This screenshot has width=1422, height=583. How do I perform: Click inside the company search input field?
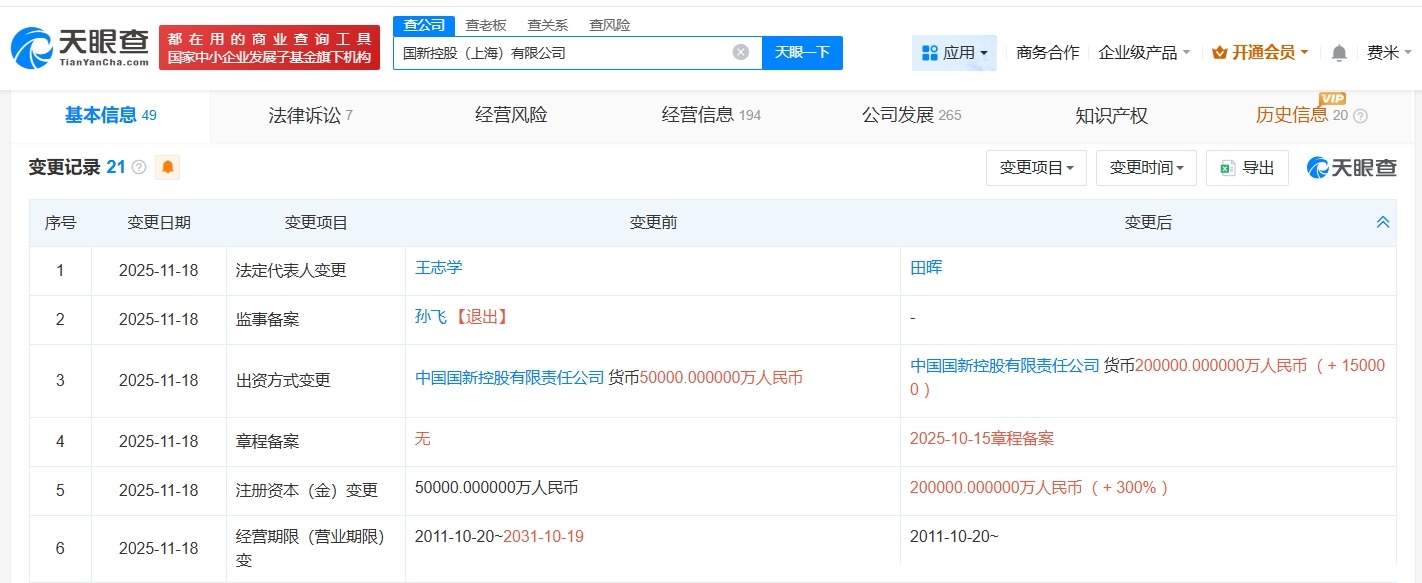point(560,52)
